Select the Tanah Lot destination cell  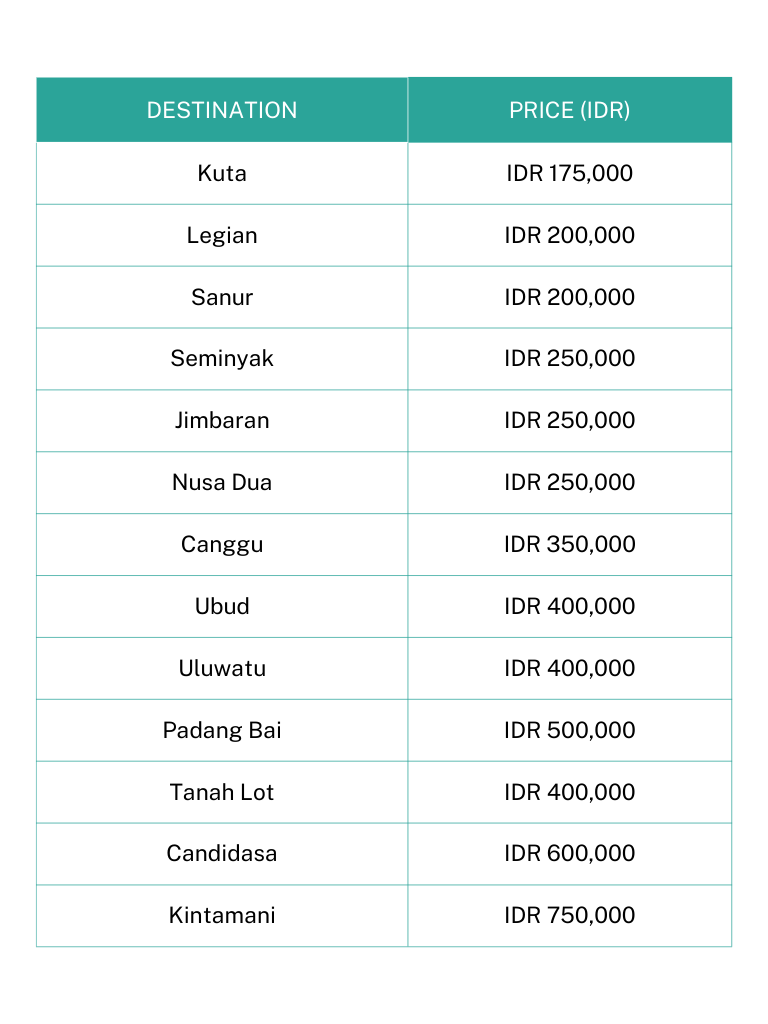click(x=222, y=792)
